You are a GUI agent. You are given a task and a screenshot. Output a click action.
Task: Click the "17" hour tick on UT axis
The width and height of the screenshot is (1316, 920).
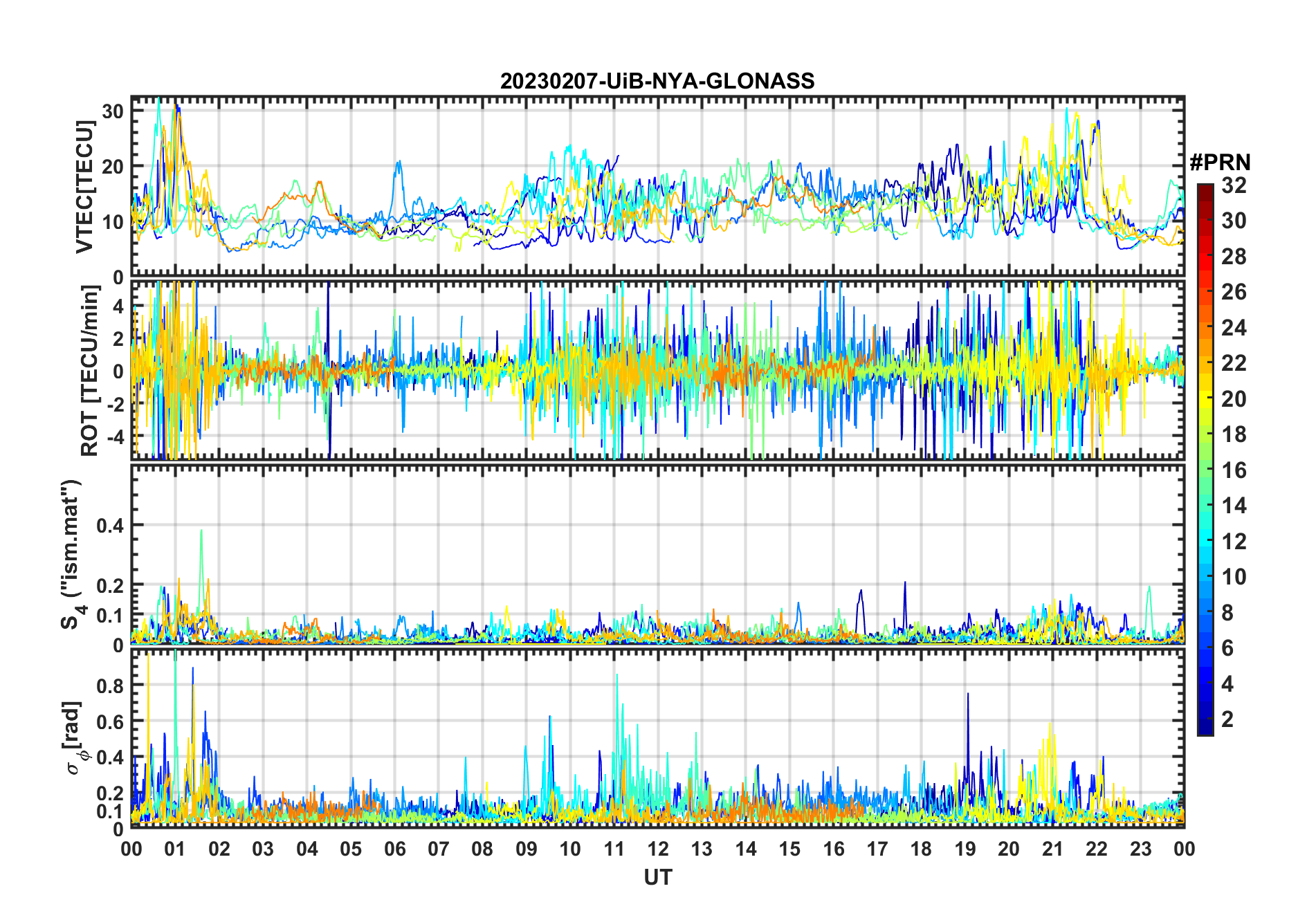[877, 849]
